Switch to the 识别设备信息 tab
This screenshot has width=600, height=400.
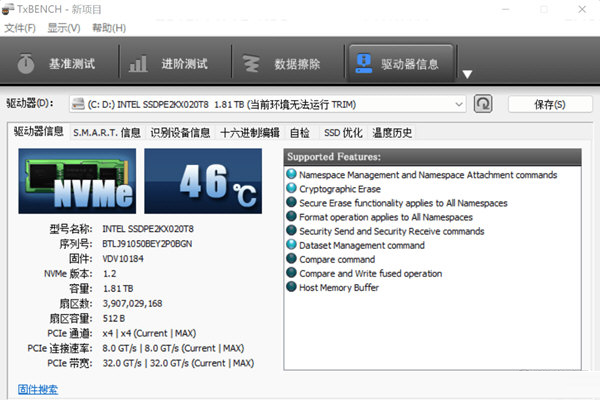click(x=180, y=133)
